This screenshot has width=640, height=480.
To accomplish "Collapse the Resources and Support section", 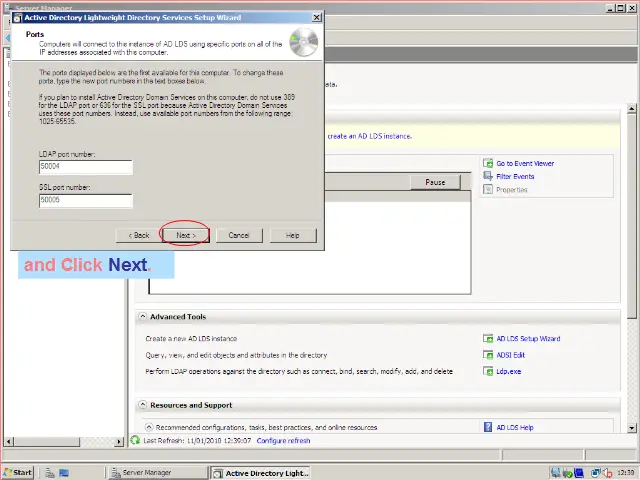I will [x=142, y=405].
